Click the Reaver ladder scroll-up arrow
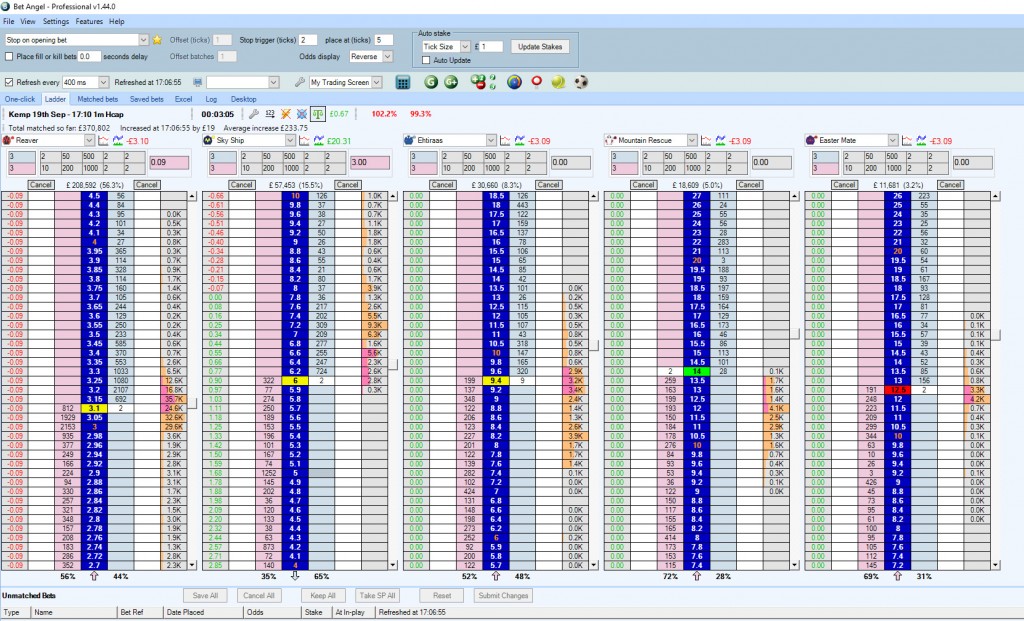This screenshot has width=1024, height=621. (192, 196)
